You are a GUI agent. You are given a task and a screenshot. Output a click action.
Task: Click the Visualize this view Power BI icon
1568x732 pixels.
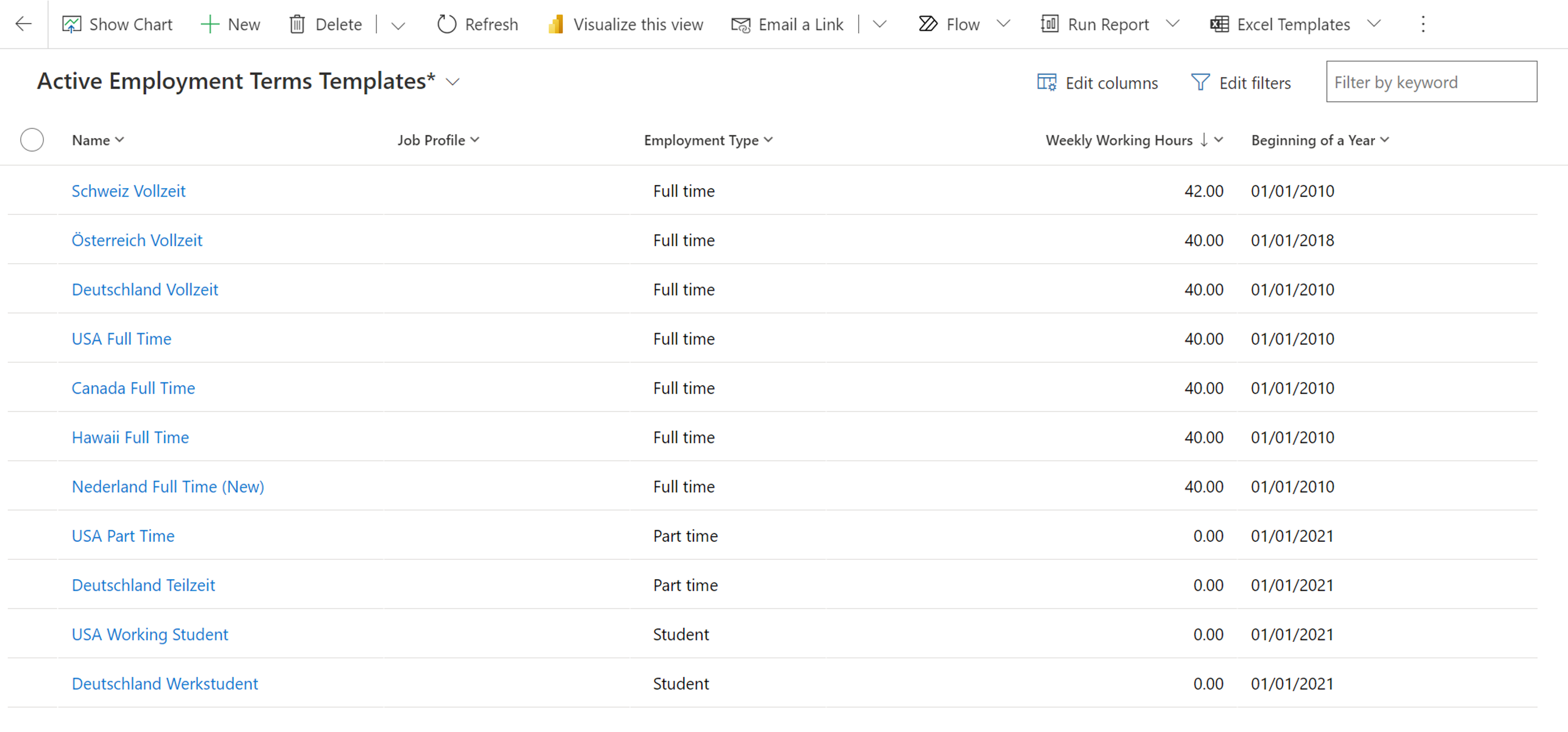pyautogui.click(x=555, y=25)
